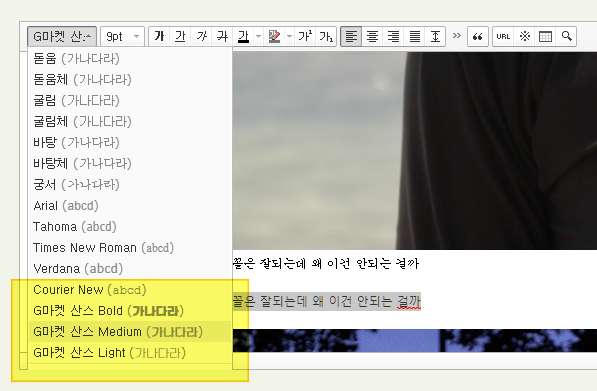The image size is (597, 391).
Task: Apply subscript formatting
Action: pos(326,37)
